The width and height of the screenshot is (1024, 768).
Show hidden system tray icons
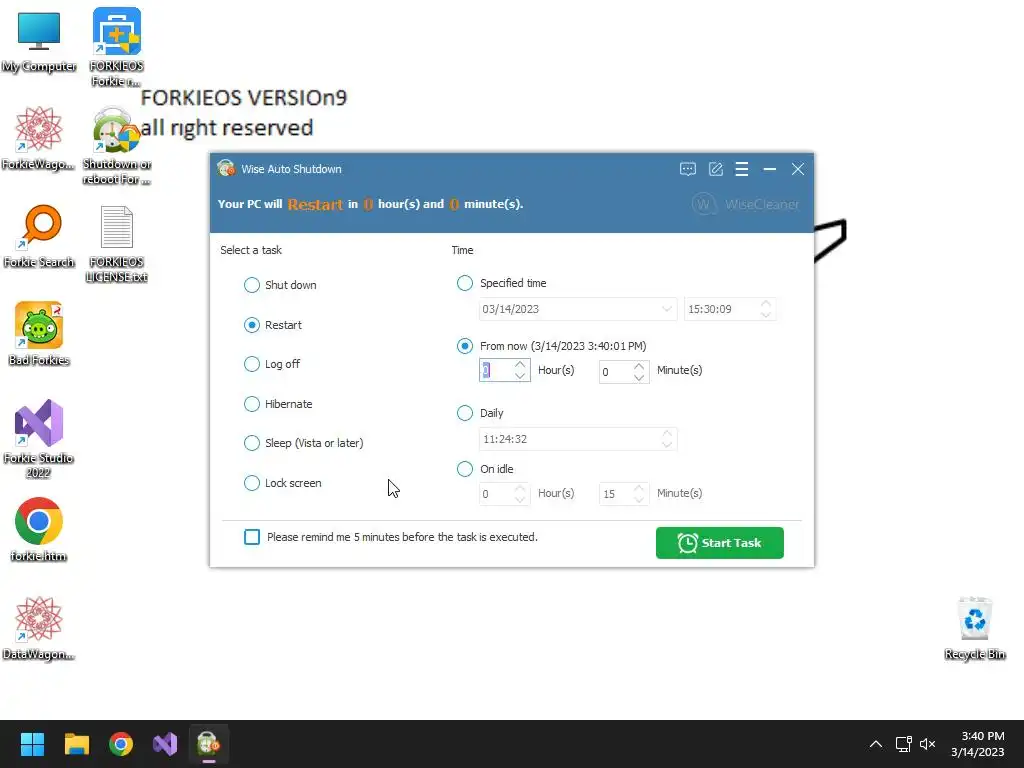click(876, 744)
